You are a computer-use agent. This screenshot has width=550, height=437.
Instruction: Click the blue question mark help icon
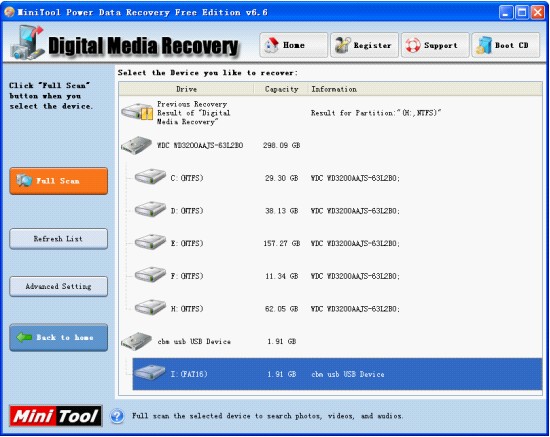pyautogui.click(x=117, y=416)
